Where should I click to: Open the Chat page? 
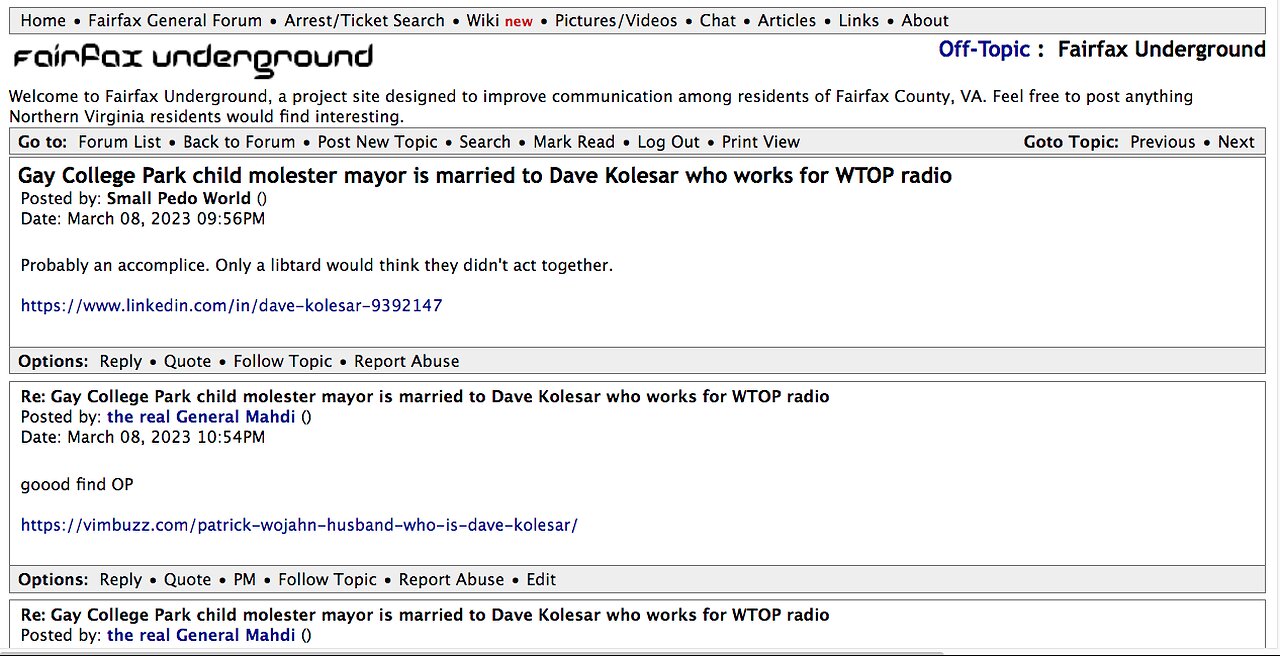[718, 20]
